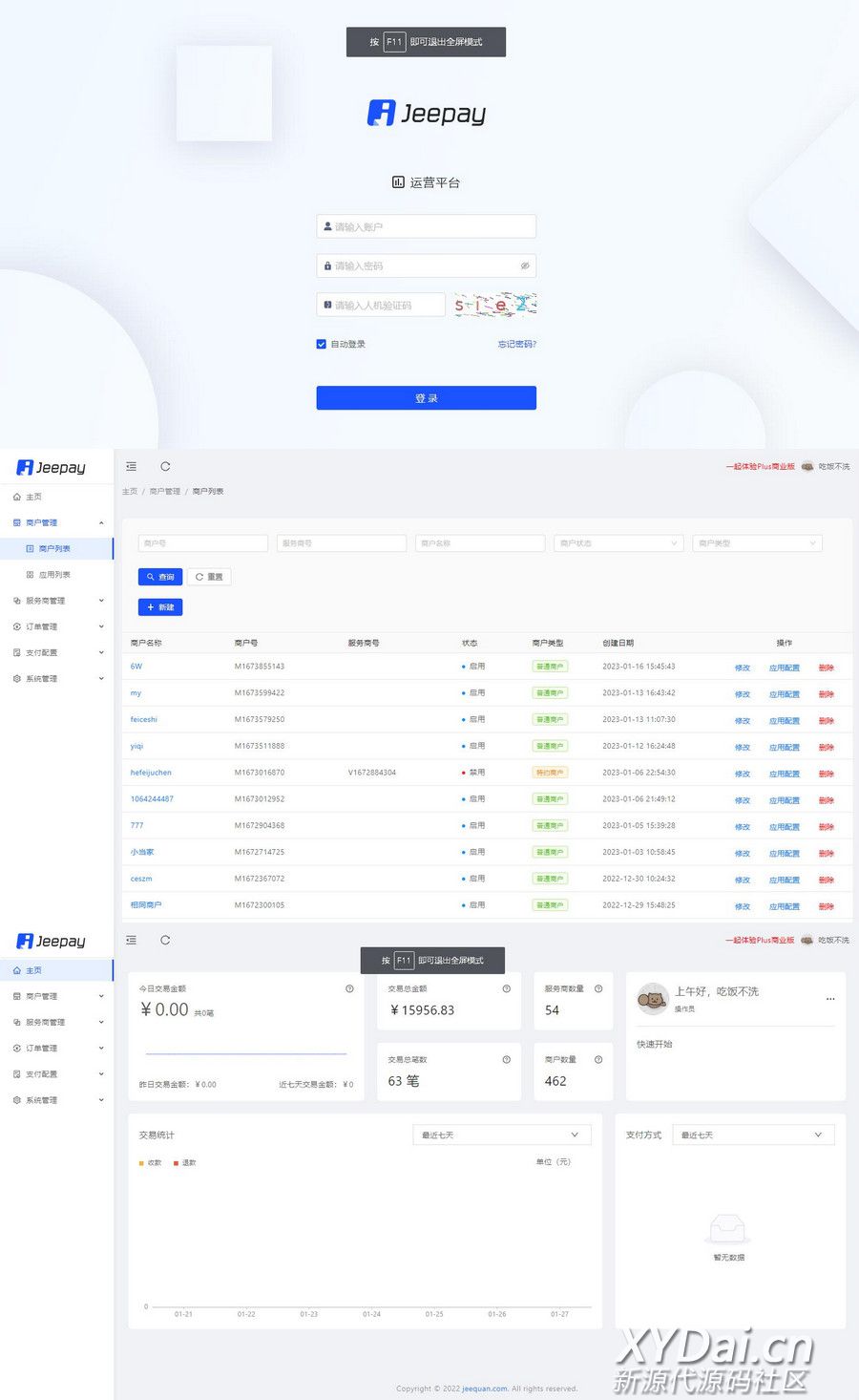Select 商户列表 in the sidebar
The height and width of the screenshot is (1400, 859).
[x=54, y=549]
